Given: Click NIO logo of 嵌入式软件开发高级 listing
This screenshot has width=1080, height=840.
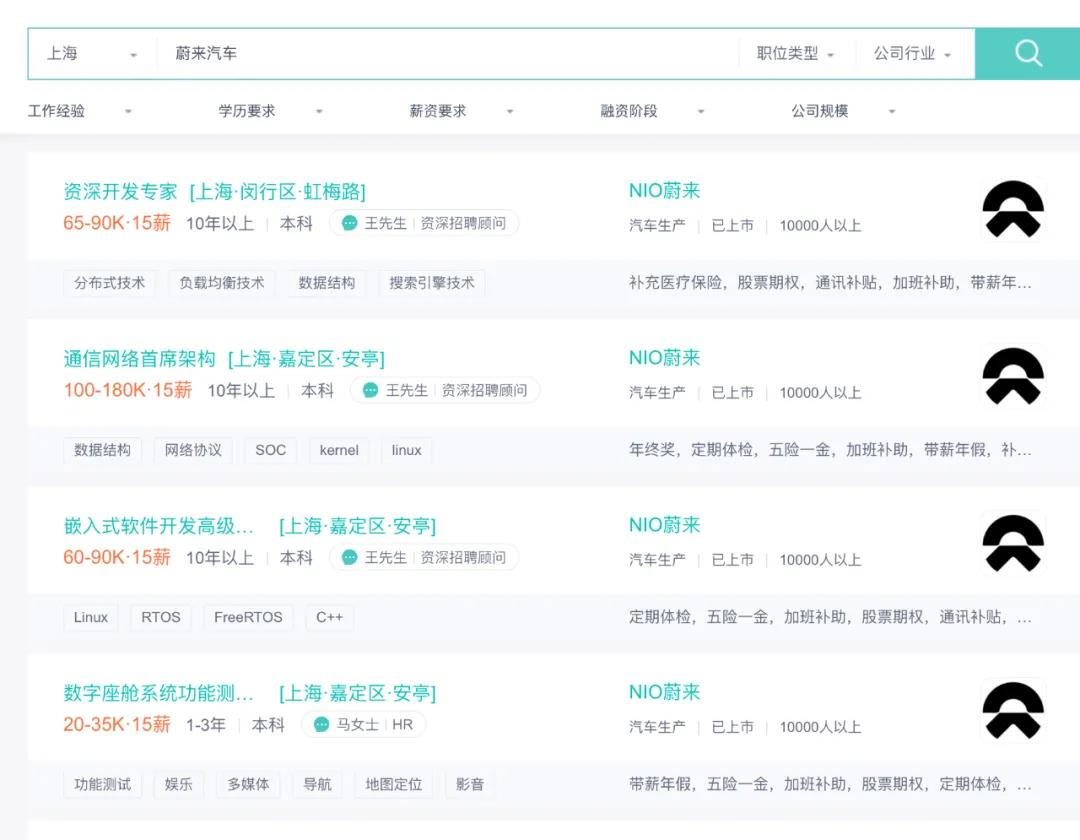Looking at the screenshot, I should point(1013,543).
